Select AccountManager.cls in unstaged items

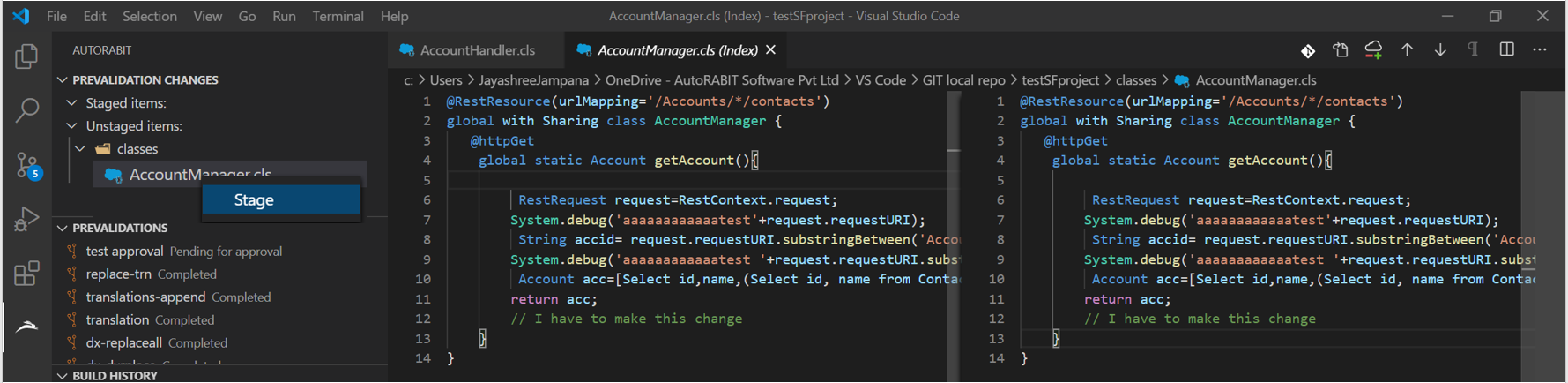pyautogui.click(x=229, y=175)
